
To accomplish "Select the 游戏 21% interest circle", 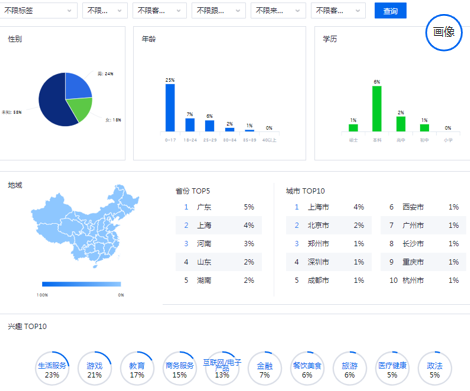I will tap(95, 368).
